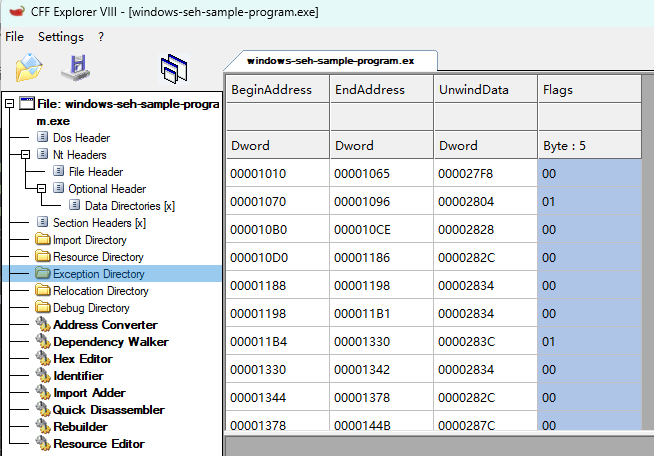Collapse the Nt Headers tree node
Viewport: 654px width, 456px height.
25,154
